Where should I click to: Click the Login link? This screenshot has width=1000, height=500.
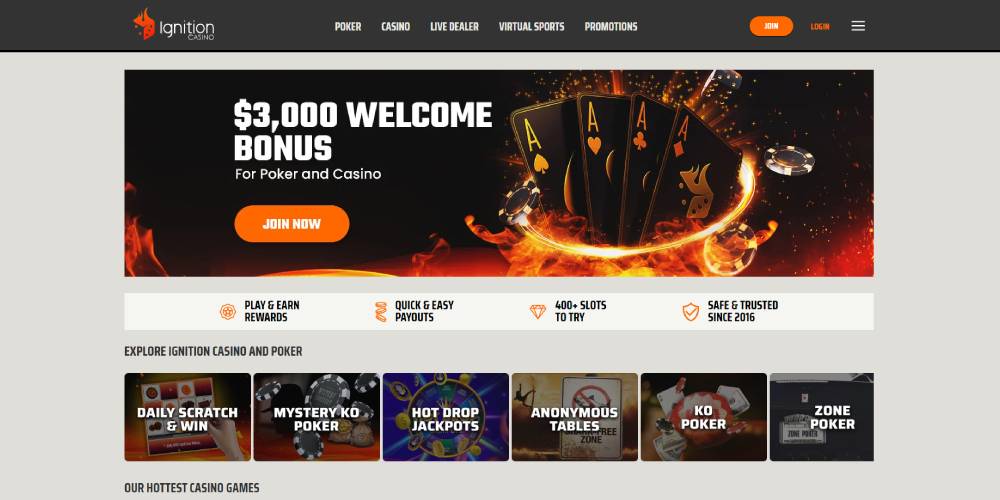tap(820, 26)
